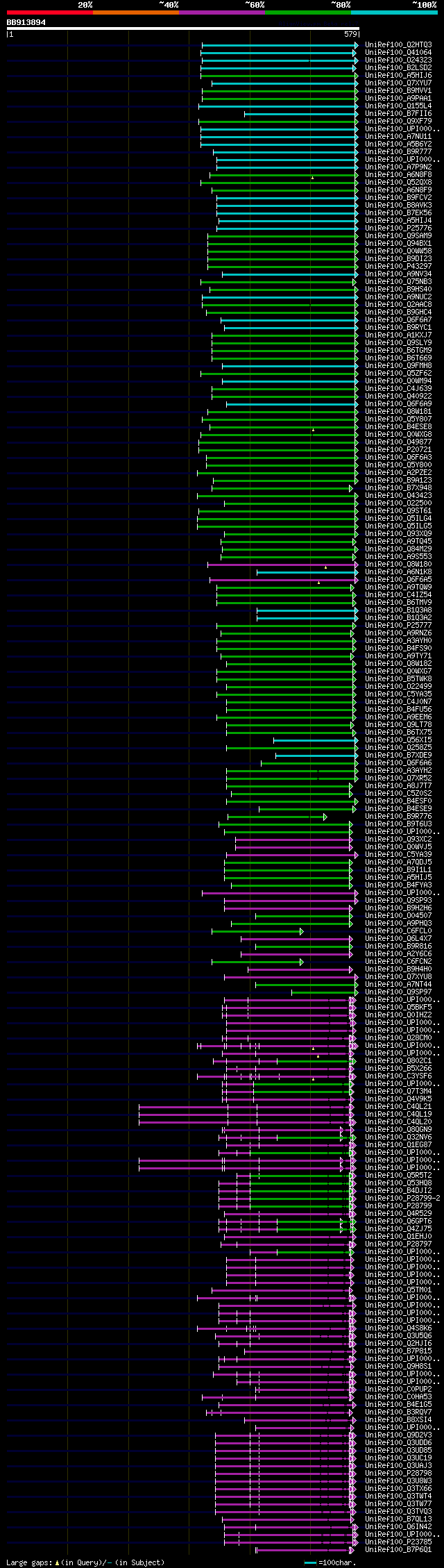The width and height of the screenshot is (444, 1568).
Task: Click hit label UniRef100_A6N8F9
Action: click(398, 190)
